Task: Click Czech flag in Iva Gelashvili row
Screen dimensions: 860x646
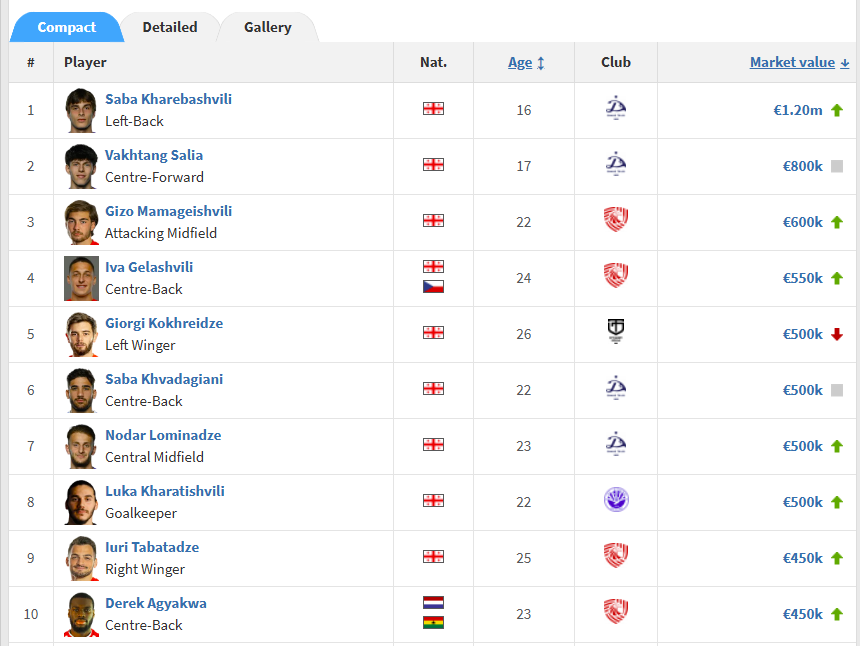Action: coord(433,286)
